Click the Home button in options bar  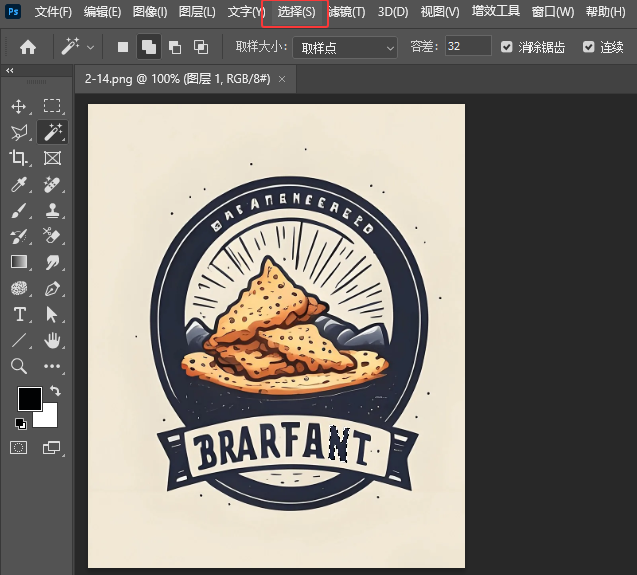click(28, 47)
